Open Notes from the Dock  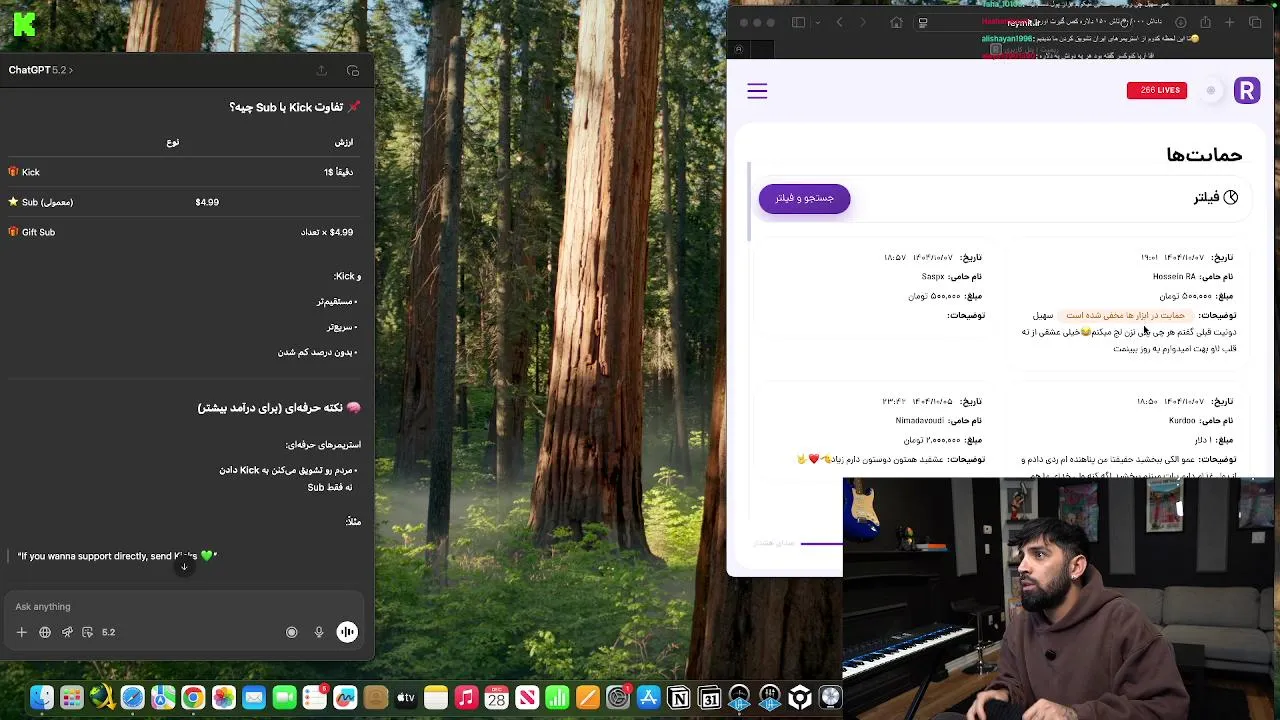(x=435, y=697)
